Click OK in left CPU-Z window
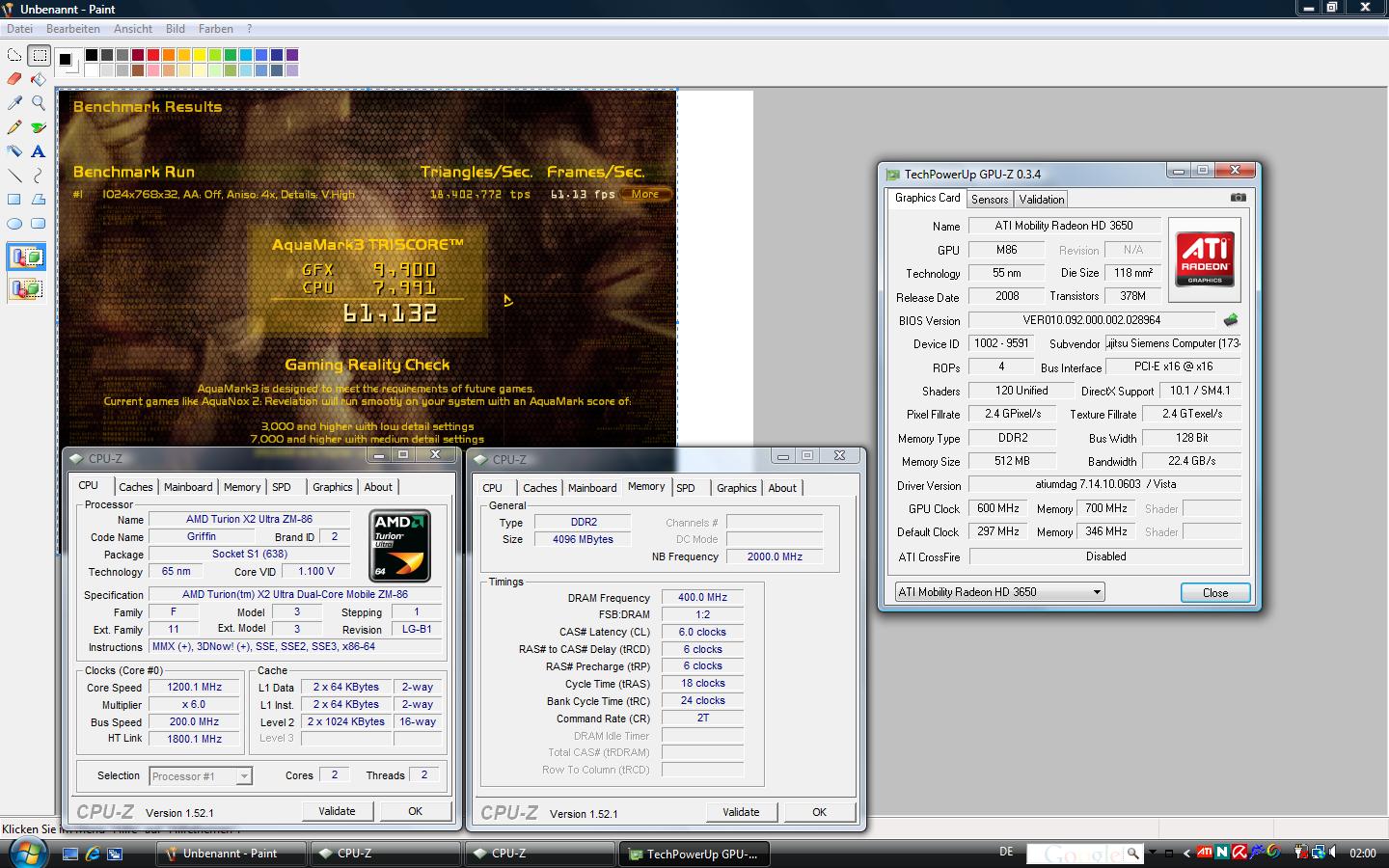1389x868 pixels. tap(415, 811)
